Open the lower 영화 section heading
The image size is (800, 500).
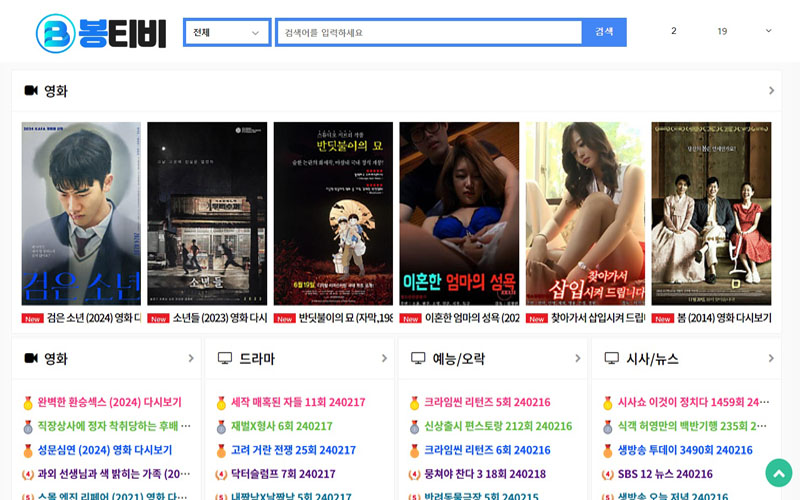pyautogui.click(x=56, y=359)
